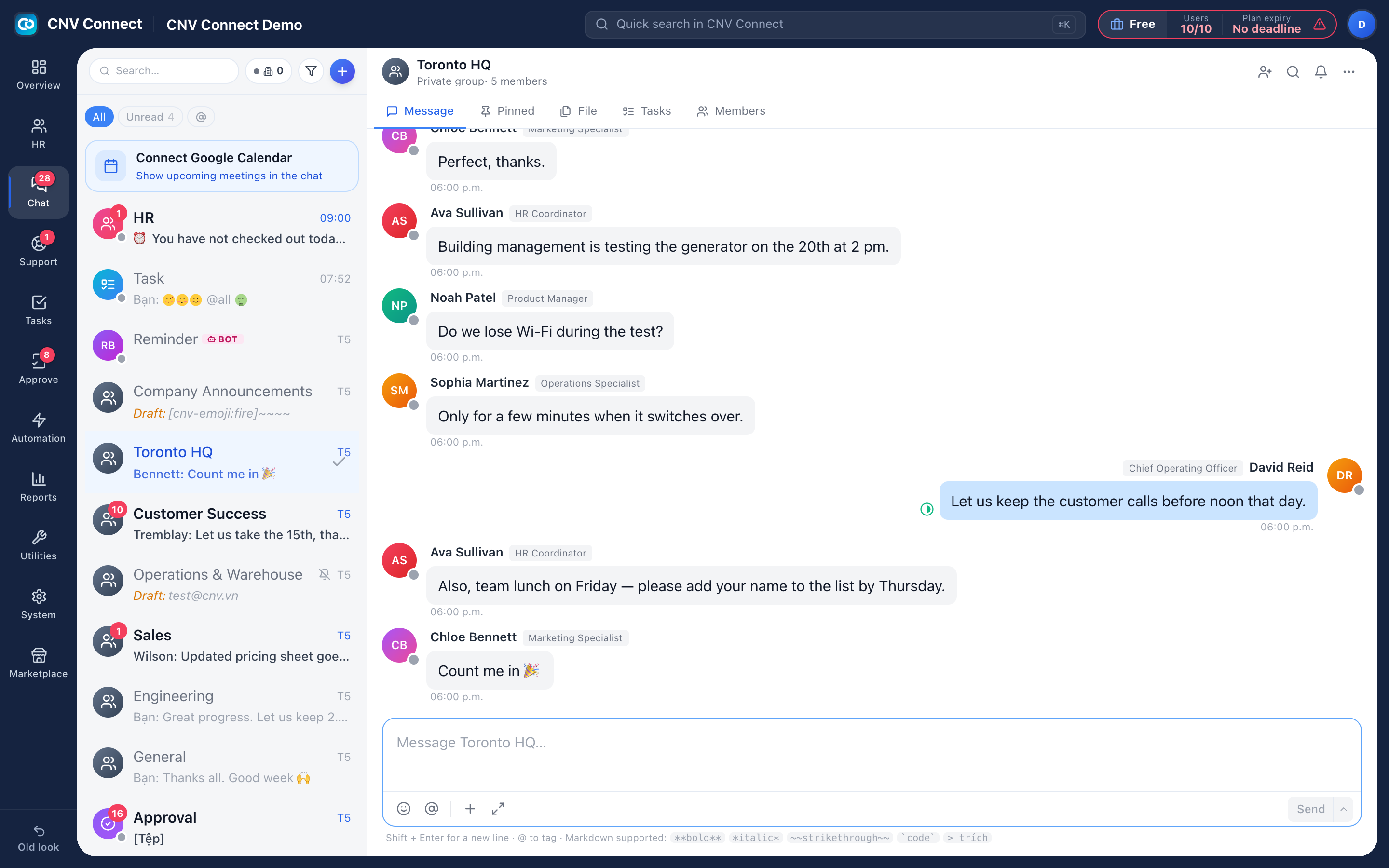Open the Tasks sidebar module
The height and width of the screenshot is (868, 1389).
(39, 310)
